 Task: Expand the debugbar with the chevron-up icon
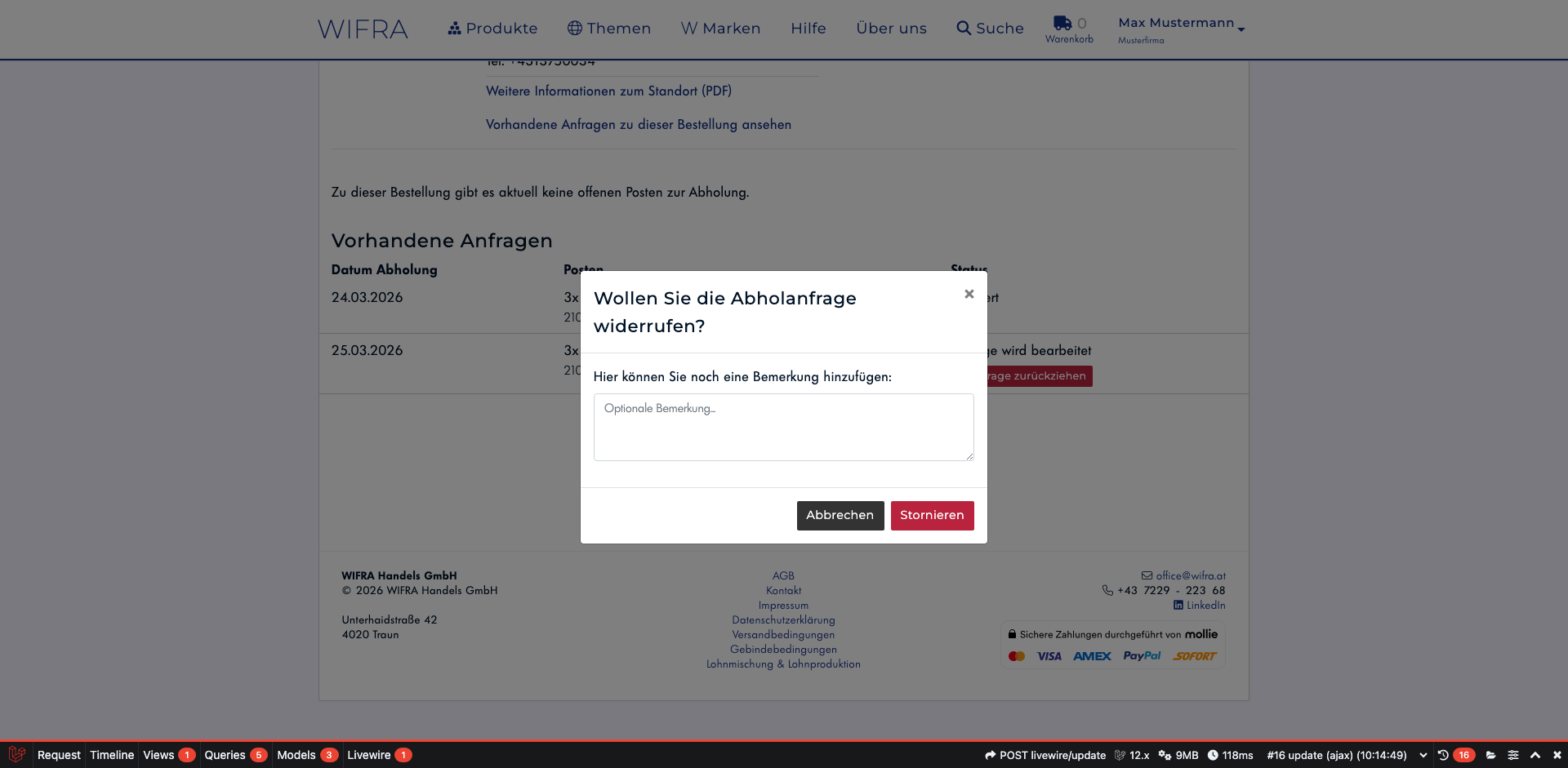coord(1535,755)
